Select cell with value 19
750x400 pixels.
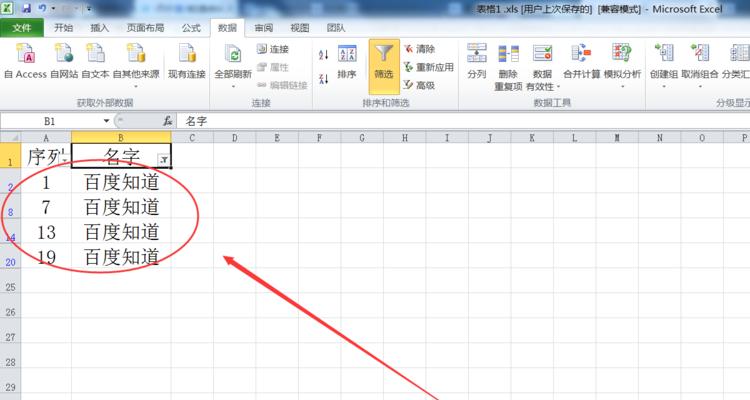click(46, 257)
